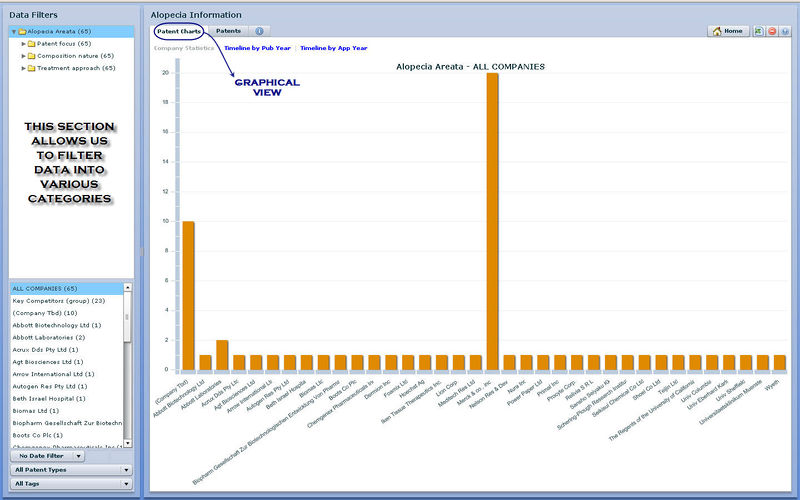The width and height of the screenshot is (800, 500).
Task: Click the company list scrollbar down arrow
Action: click(x=127, y=442)
